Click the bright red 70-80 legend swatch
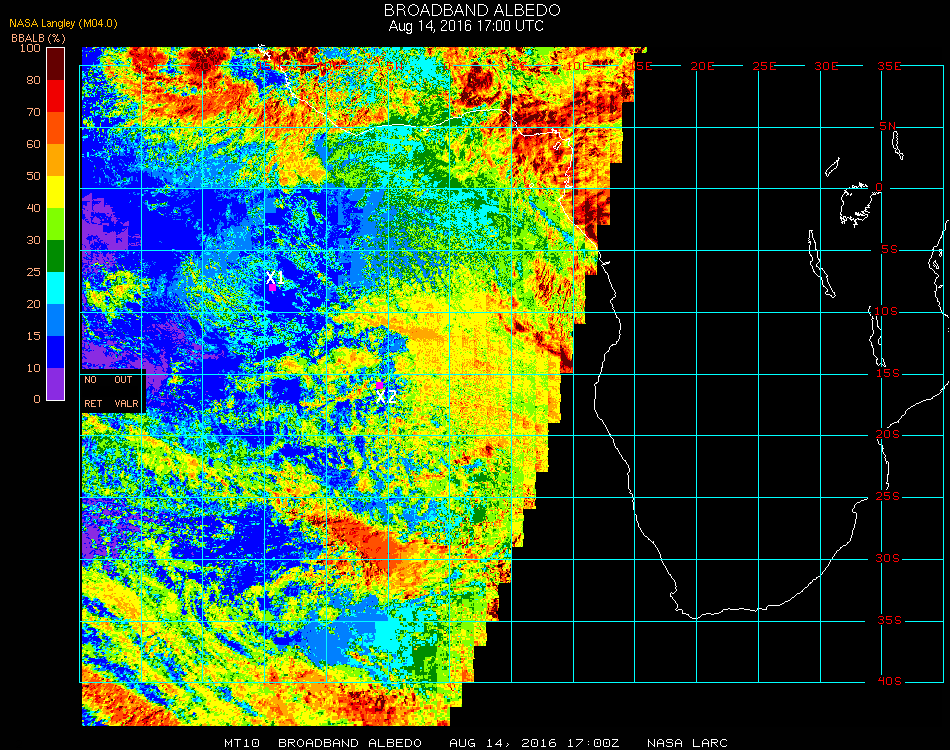The height and width of the screenshot is (750, 950). (55, 96)
